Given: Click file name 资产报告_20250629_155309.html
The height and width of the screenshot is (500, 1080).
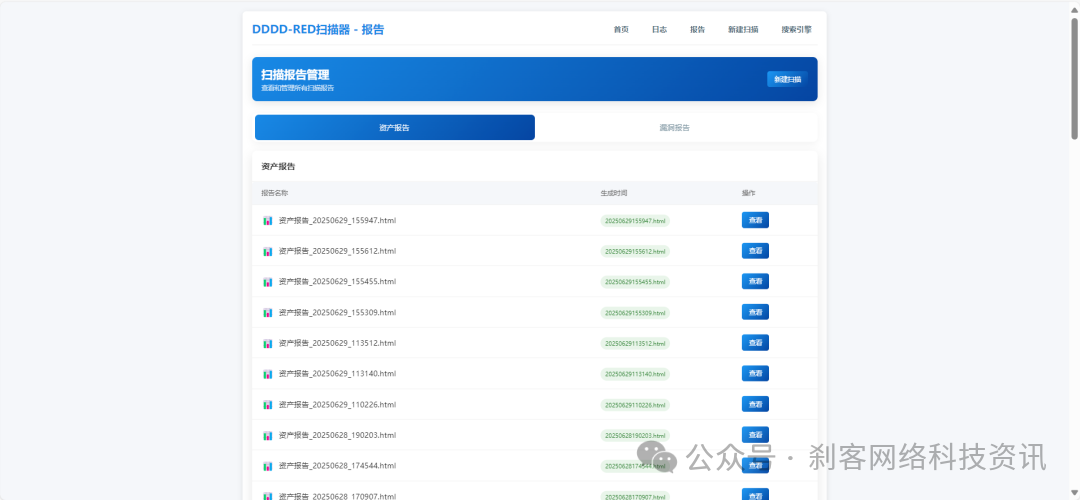Looking at the screenshot, I should (x=338, y=312).
